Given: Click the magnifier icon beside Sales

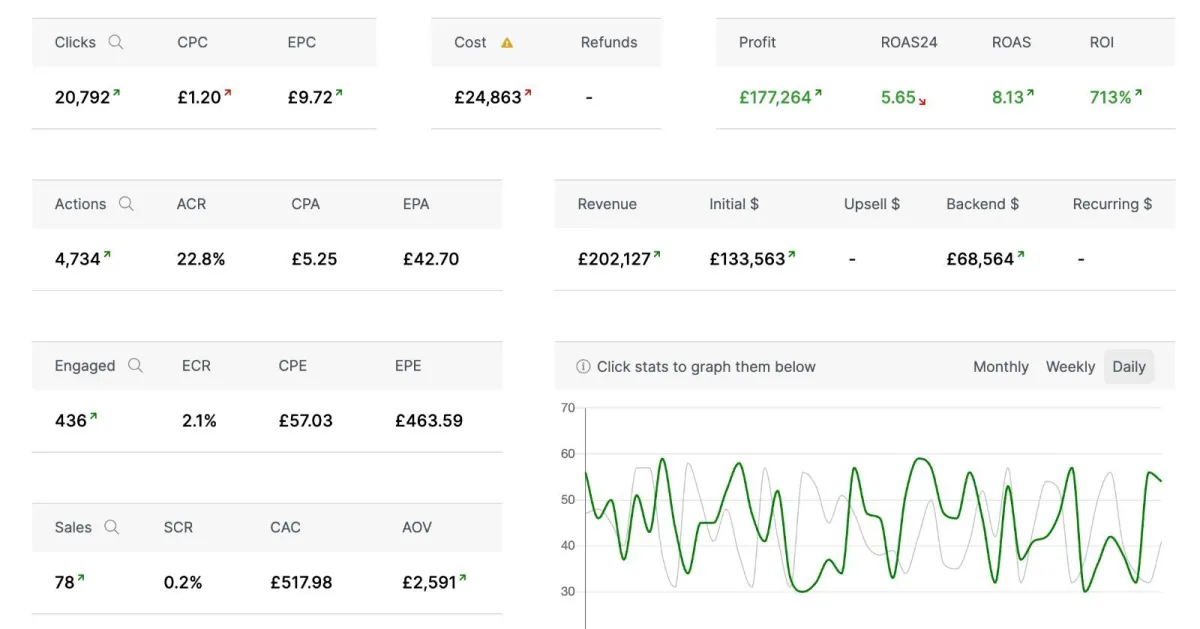Looking at the screenshot, I should [112, 527].
